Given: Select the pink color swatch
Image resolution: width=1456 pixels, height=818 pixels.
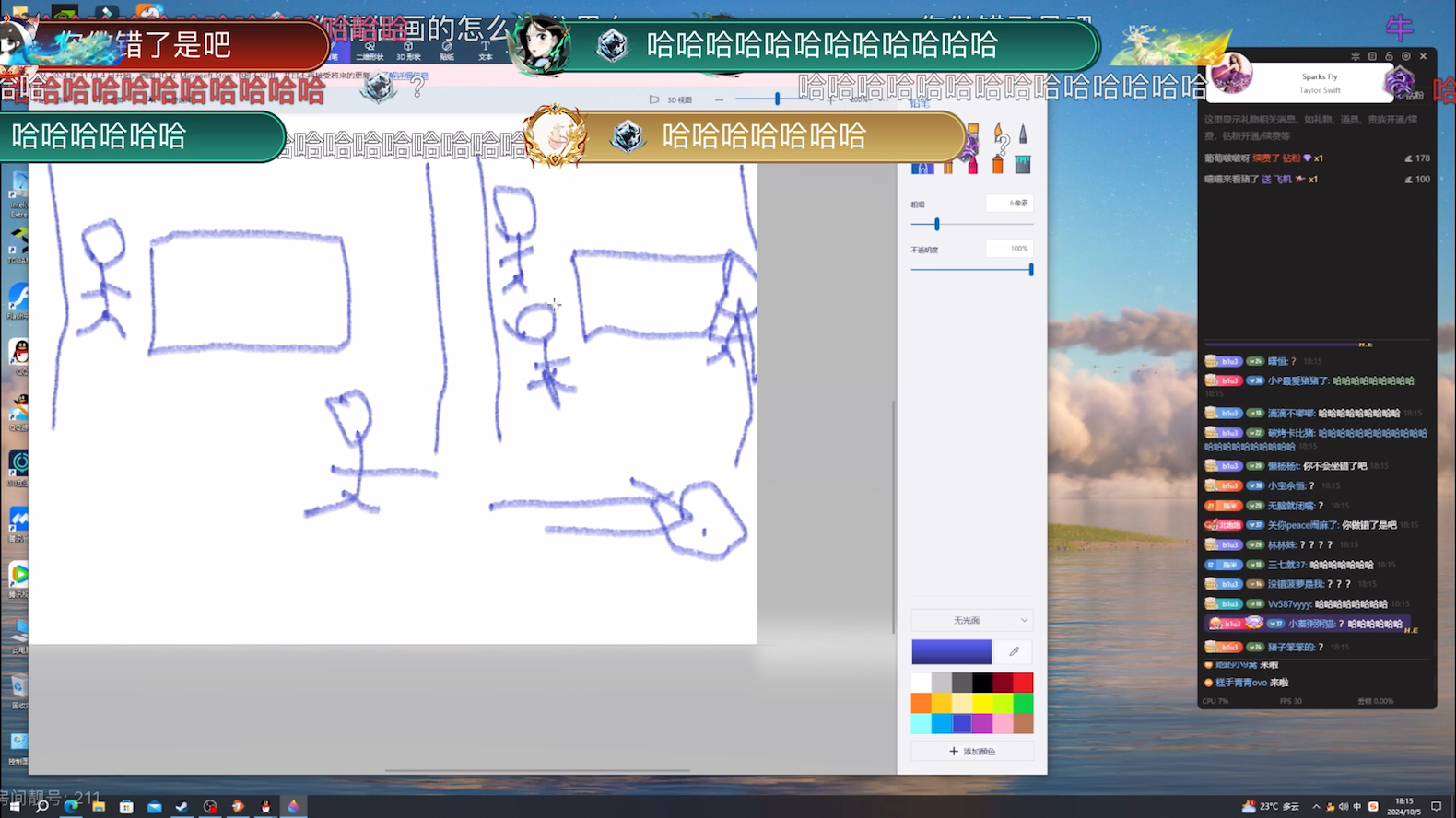Looking at the screenshot, I should [1003, 724].
